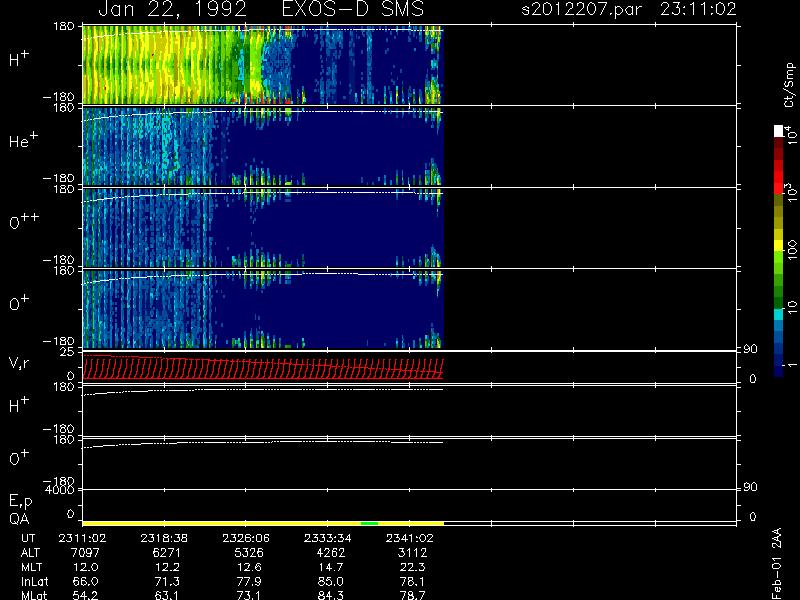Click the ALT value "6271"
This screenshot has height=600, width=800.
click(167, 553)
